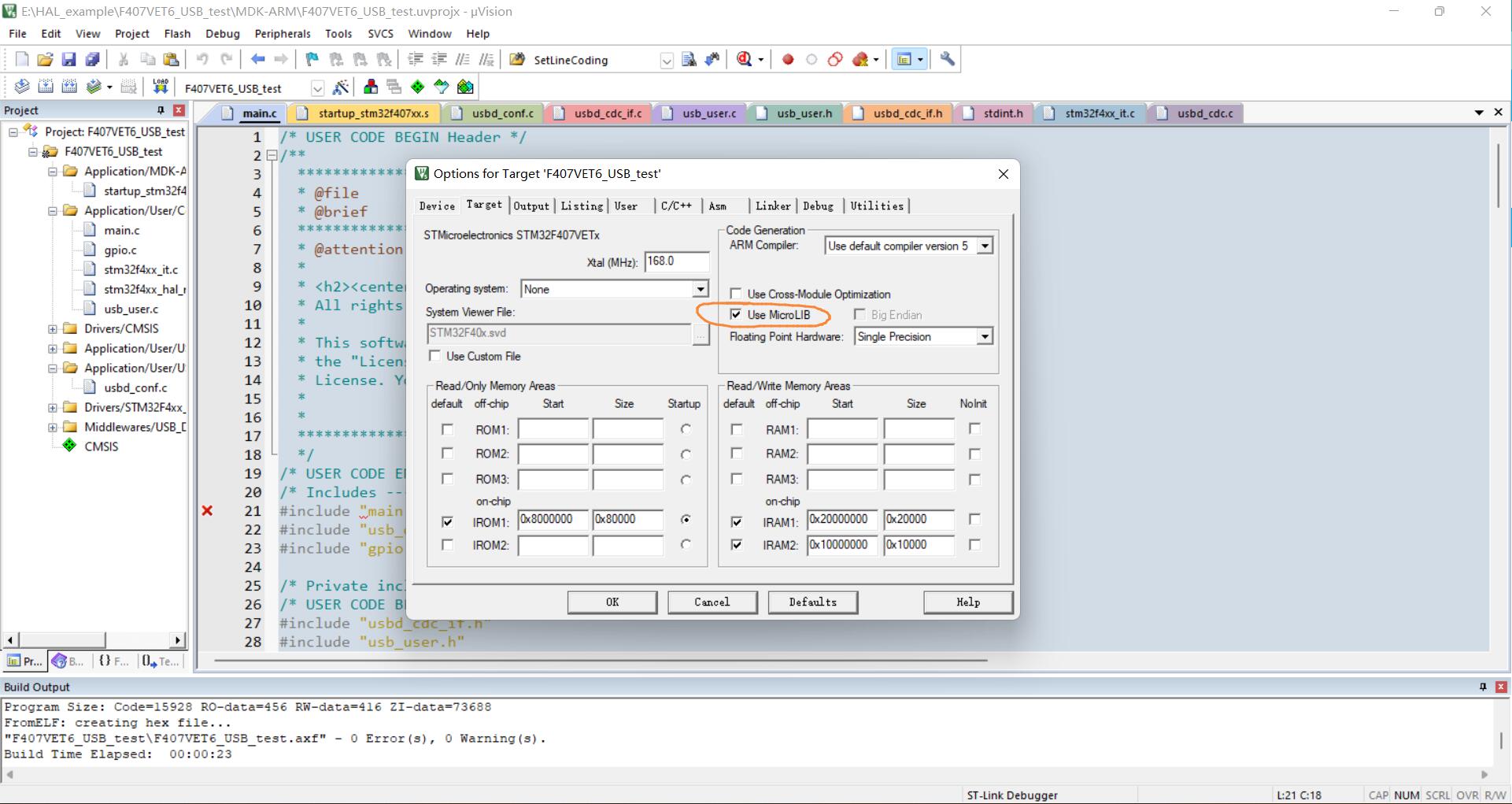The image size is (1512, 804).
Task: Select the ROM1 Startup radio button
Action: tap(686, 429)
